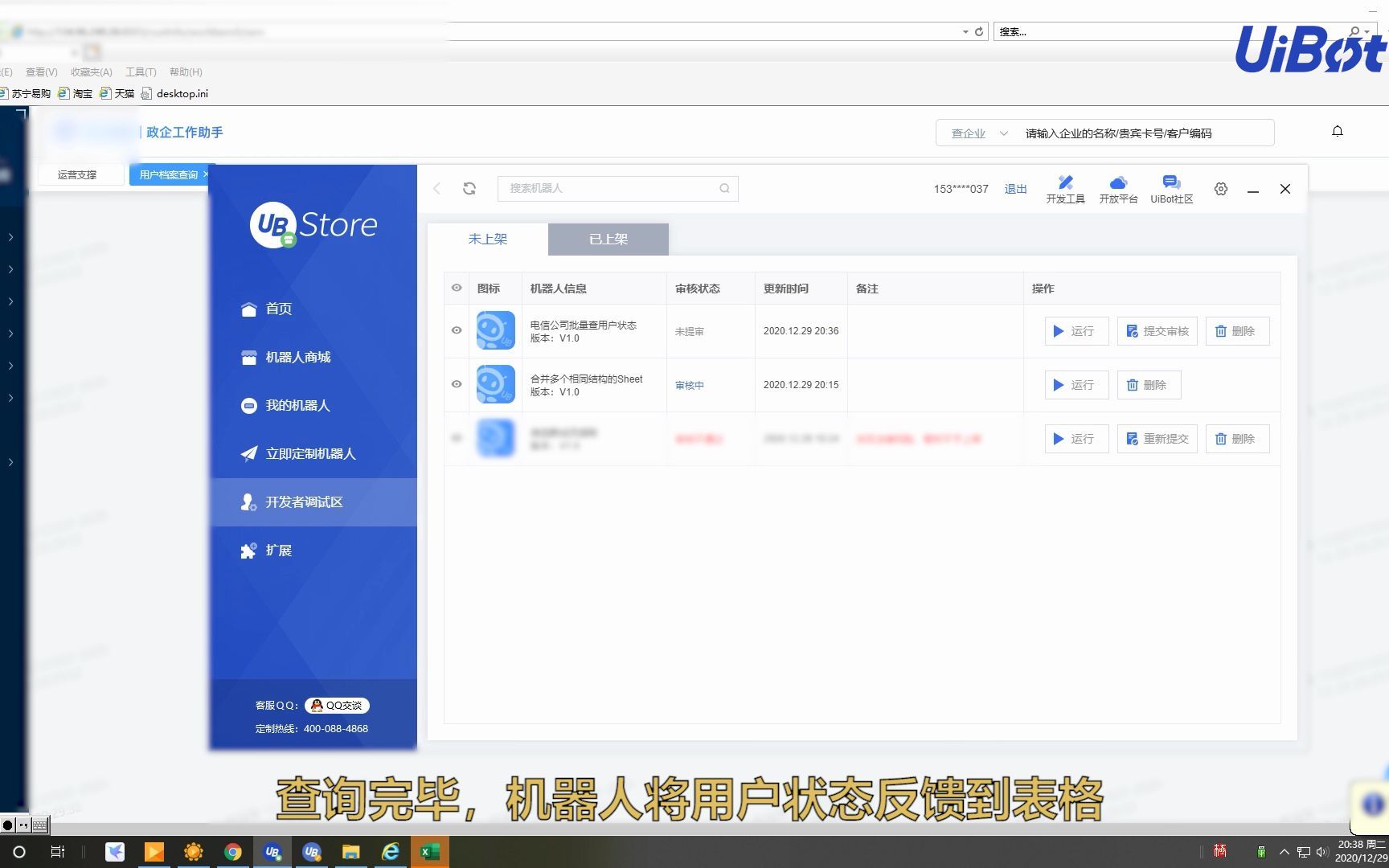Screen dimensions: 1389x868
Task: Open 开放平台 cloud icon
Action: [x=1118, y=190]
